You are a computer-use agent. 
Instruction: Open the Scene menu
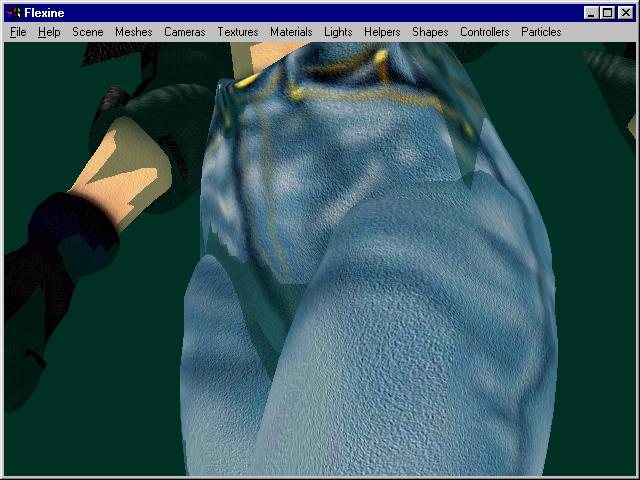87,32
